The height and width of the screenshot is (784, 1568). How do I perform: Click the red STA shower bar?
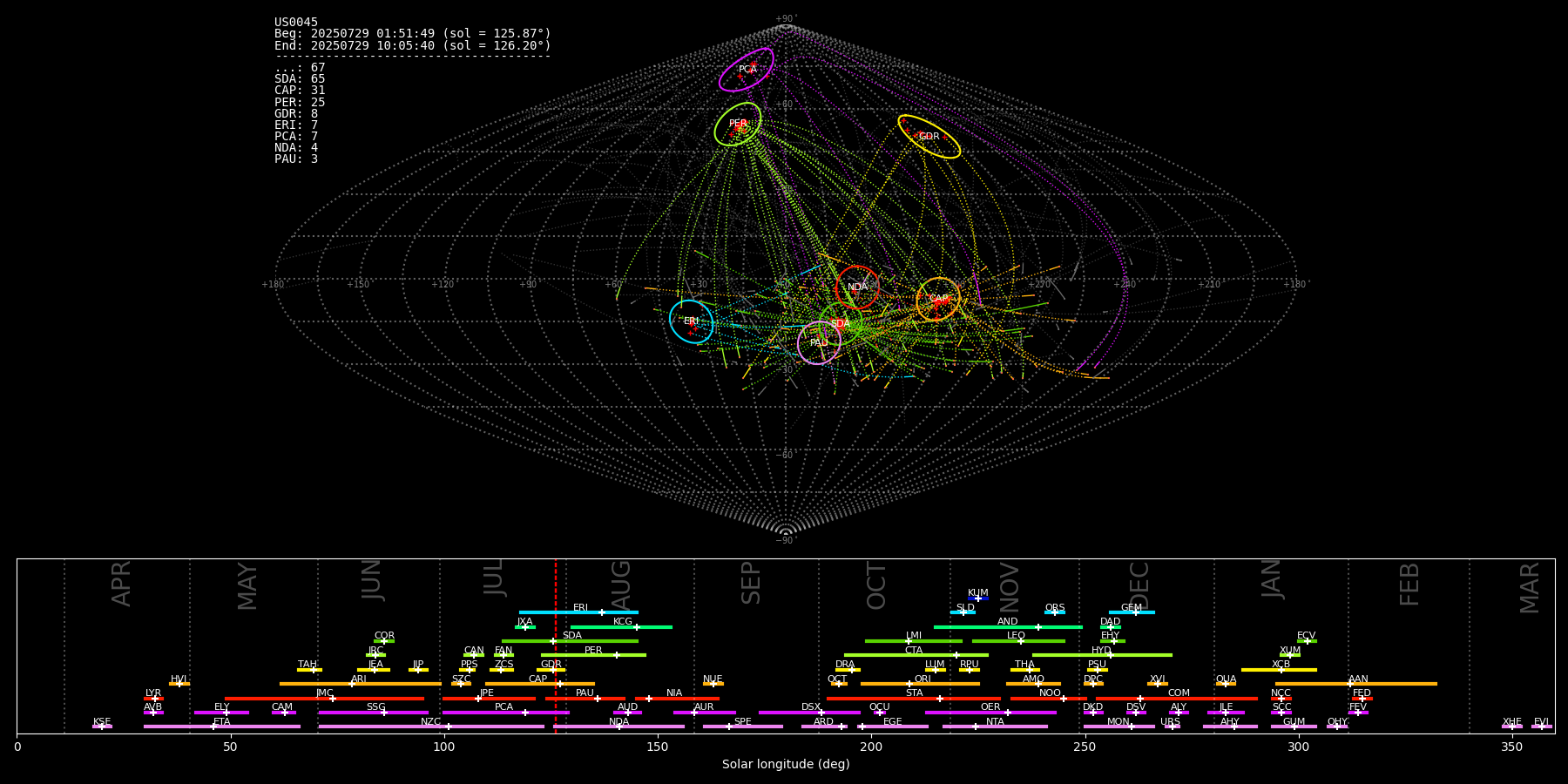click(914, 699)
